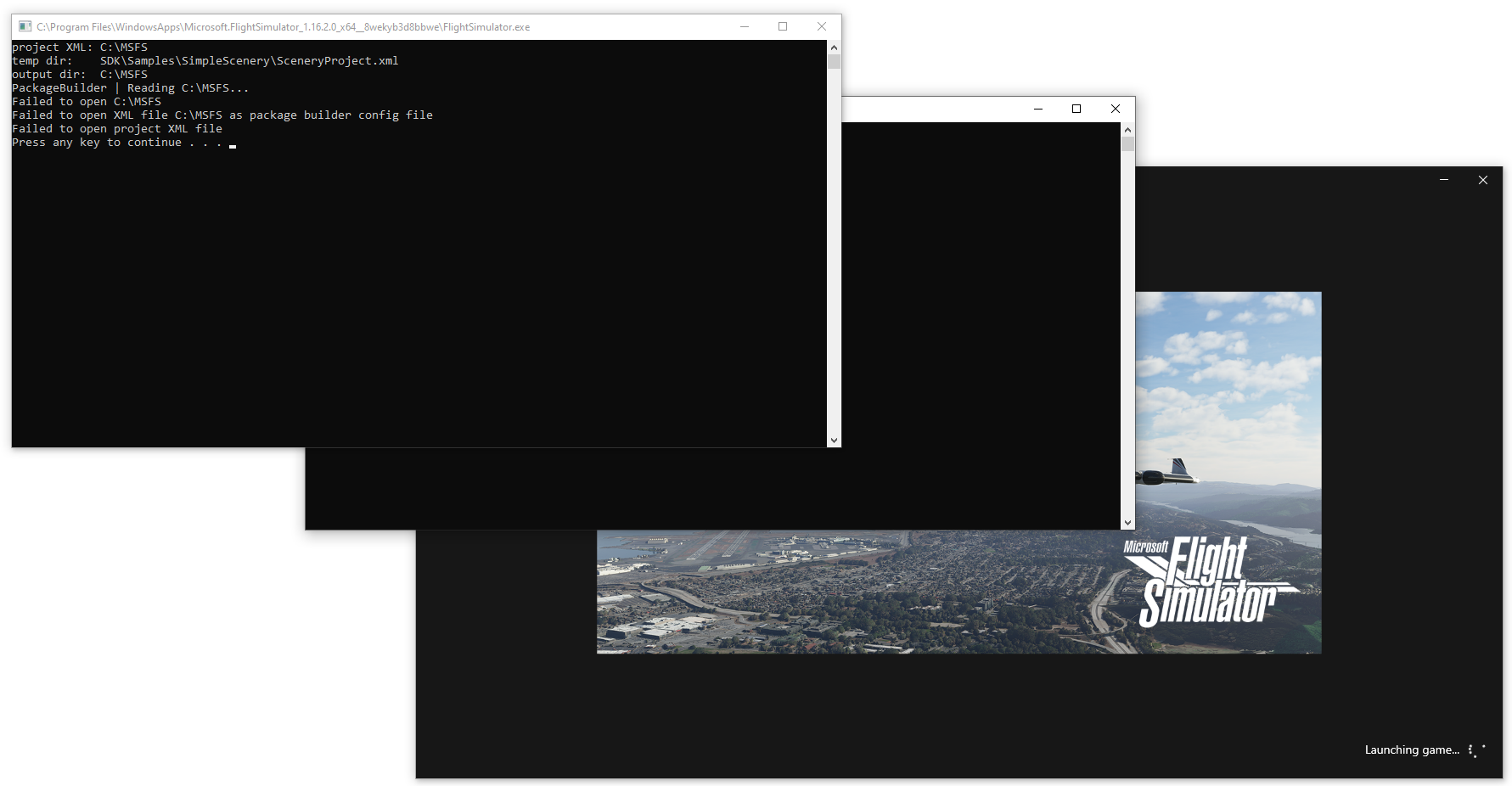Click the scroll down arrow on the middle window
The image size is (1512, 786).
tap(1127, 521)
